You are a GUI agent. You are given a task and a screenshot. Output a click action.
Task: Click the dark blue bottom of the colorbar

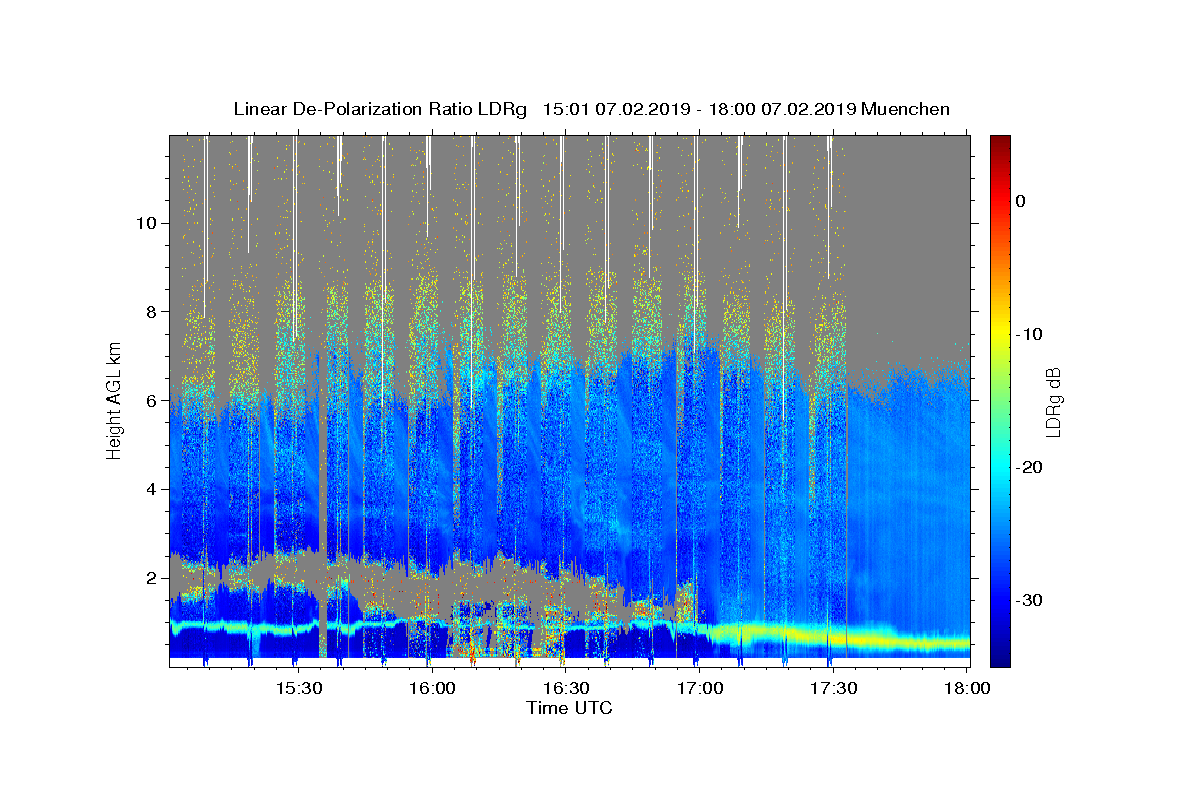click(1000, 657)
